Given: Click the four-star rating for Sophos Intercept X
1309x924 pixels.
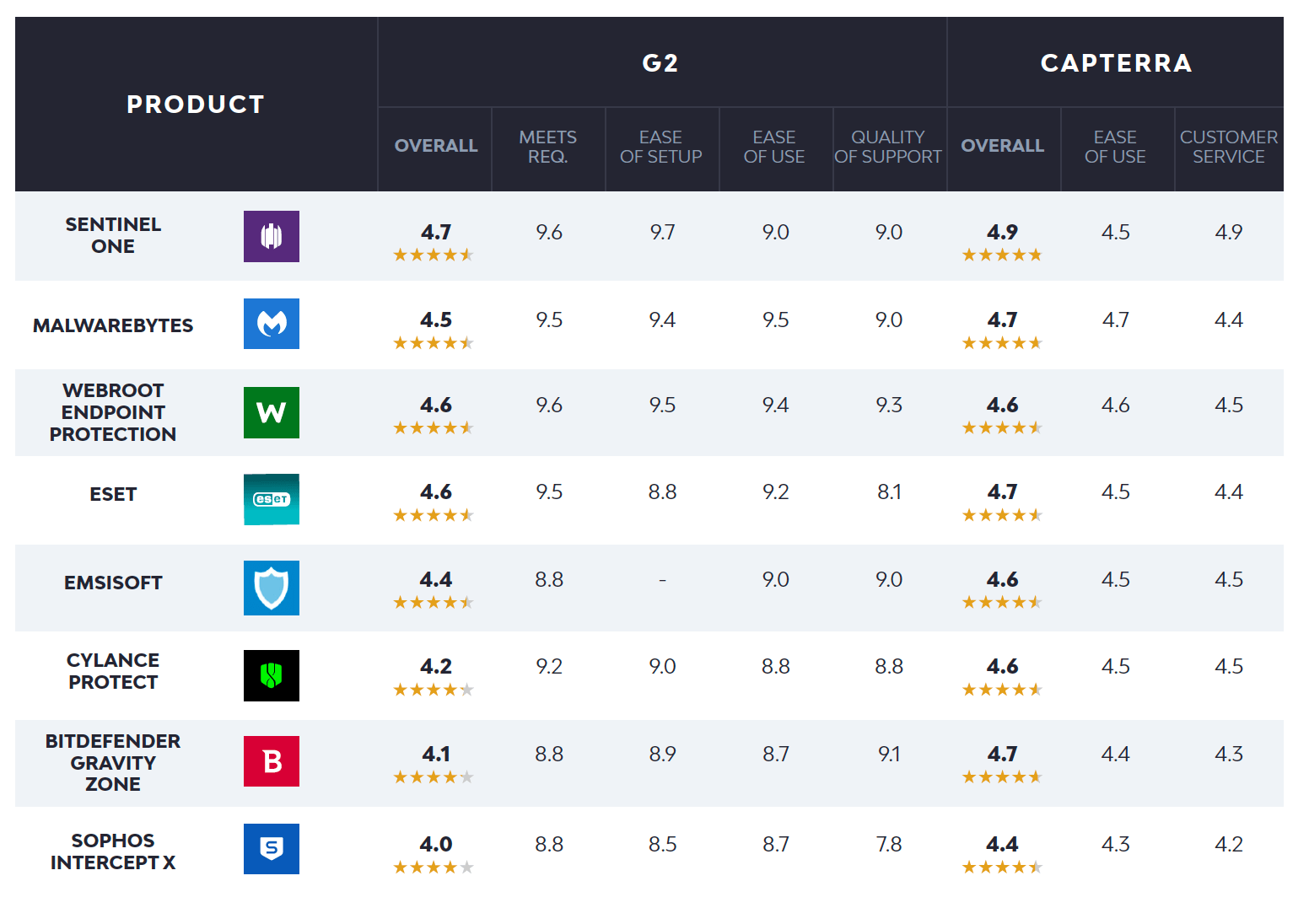Looking at the screenshot, I should point(433,866).
